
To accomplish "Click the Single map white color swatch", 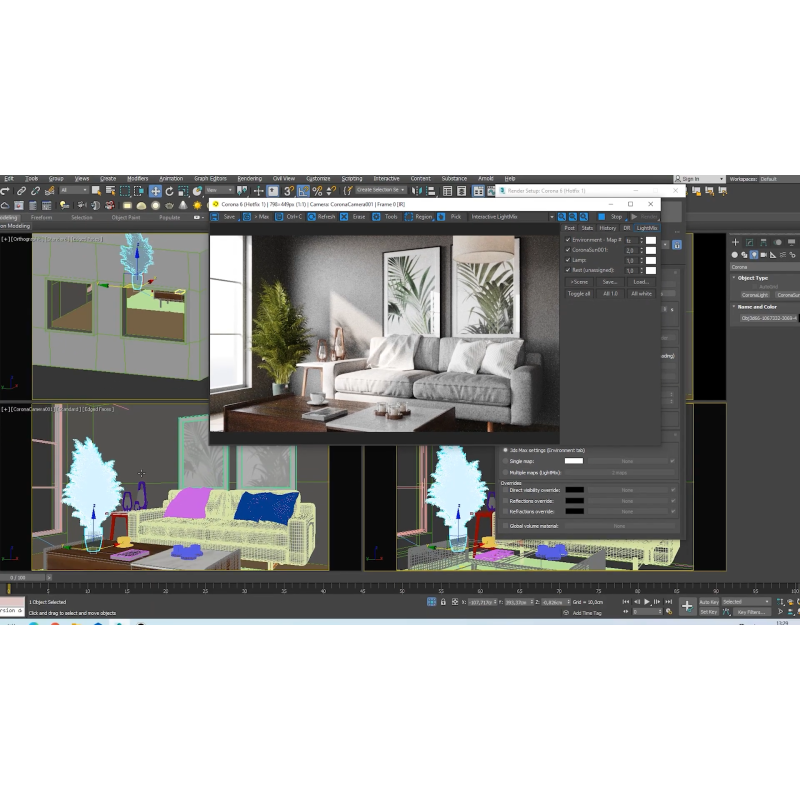I will 574,461.
